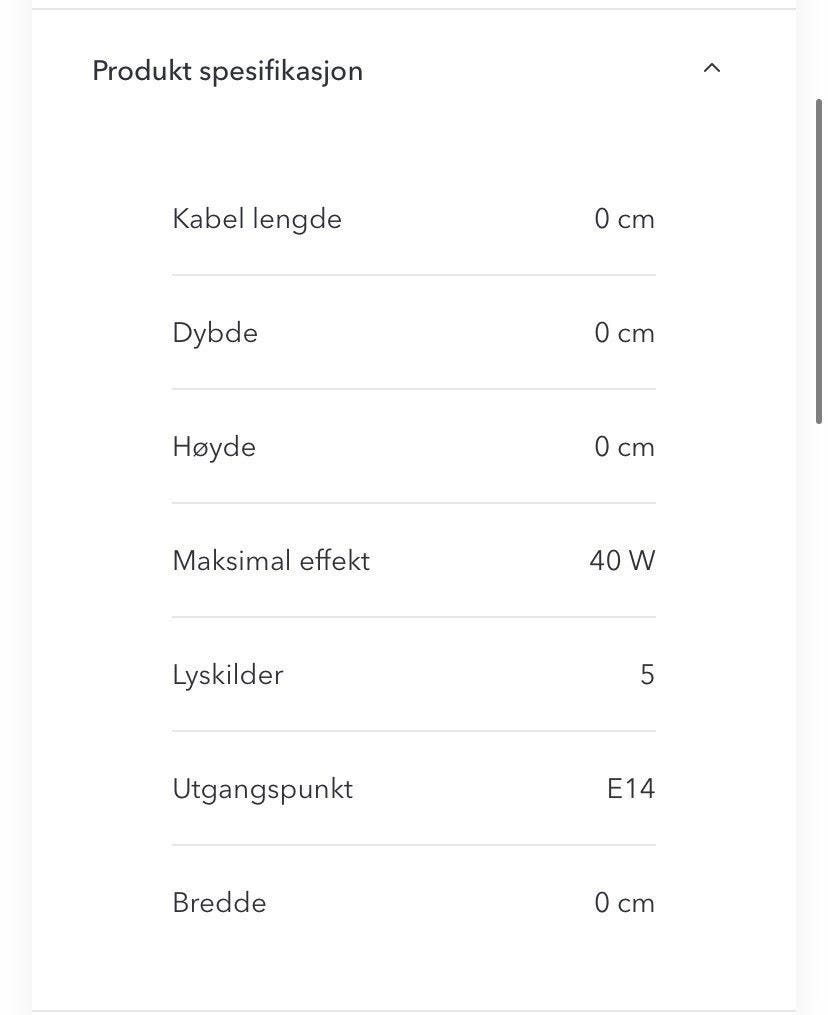
Task: Click the Høyde value 0 cm
Action: pyautogui.click(x=624, y=447)
